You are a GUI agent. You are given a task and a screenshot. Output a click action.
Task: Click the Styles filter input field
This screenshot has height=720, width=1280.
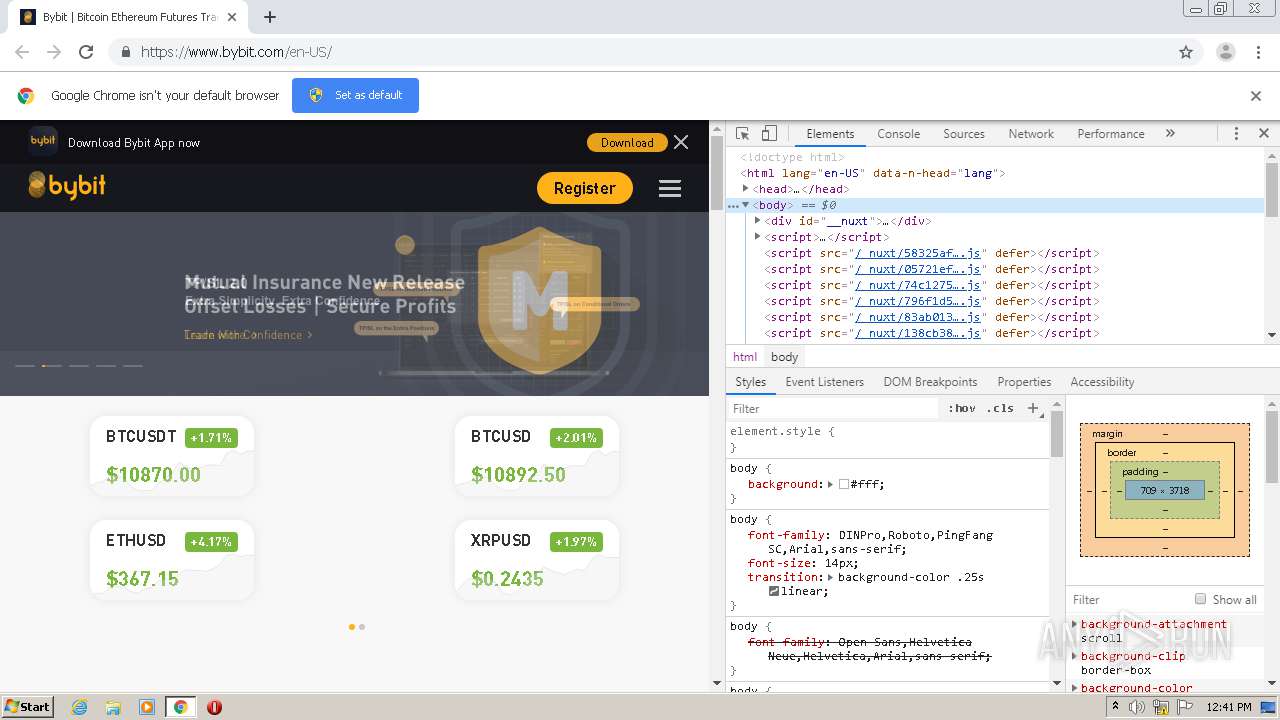pyautogui.click(x=835, y=408)
